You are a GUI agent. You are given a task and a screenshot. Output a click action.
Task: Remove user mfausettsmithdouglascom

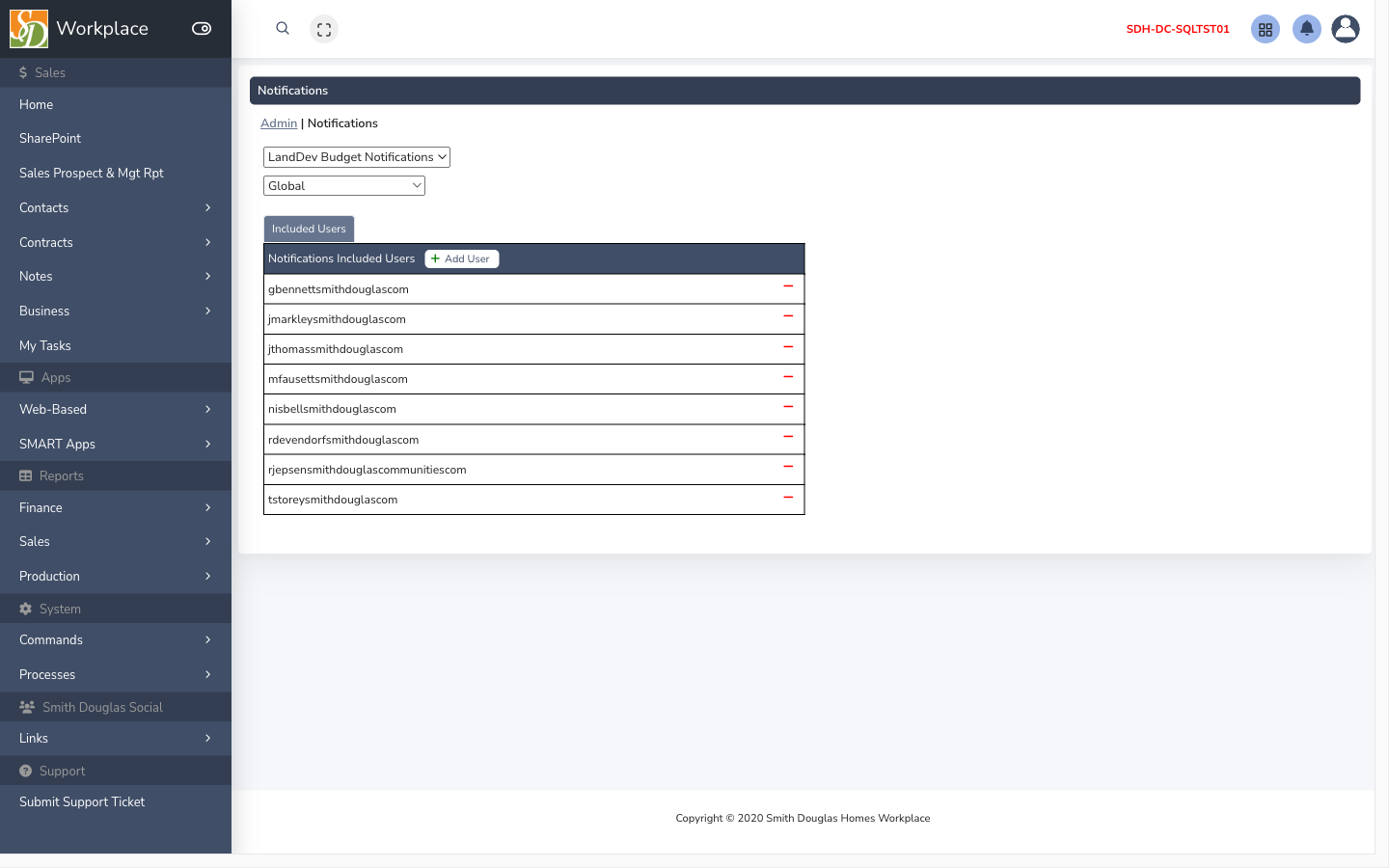click(788, 376)
